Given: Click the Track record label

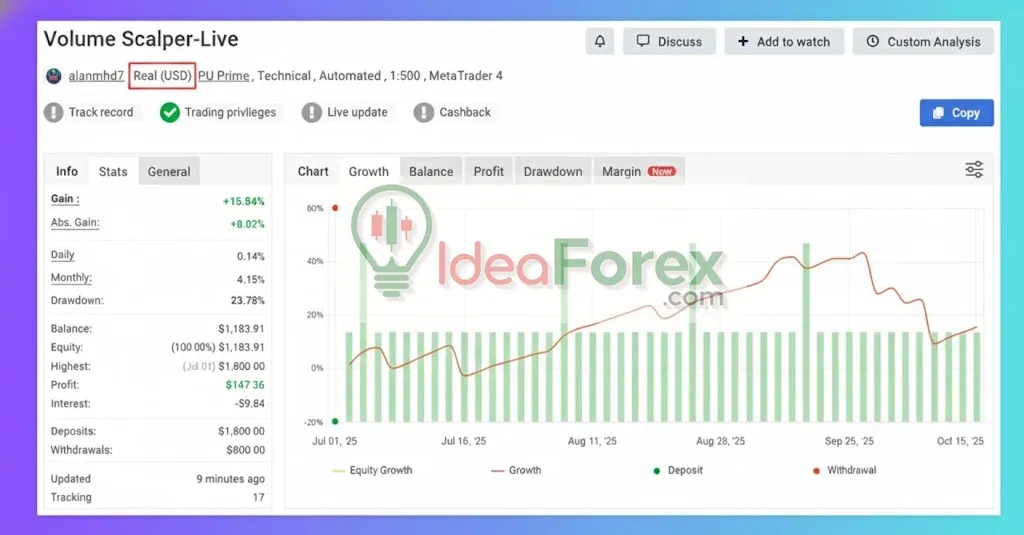Looking at the screenshot, I should (x=101, y=112).
